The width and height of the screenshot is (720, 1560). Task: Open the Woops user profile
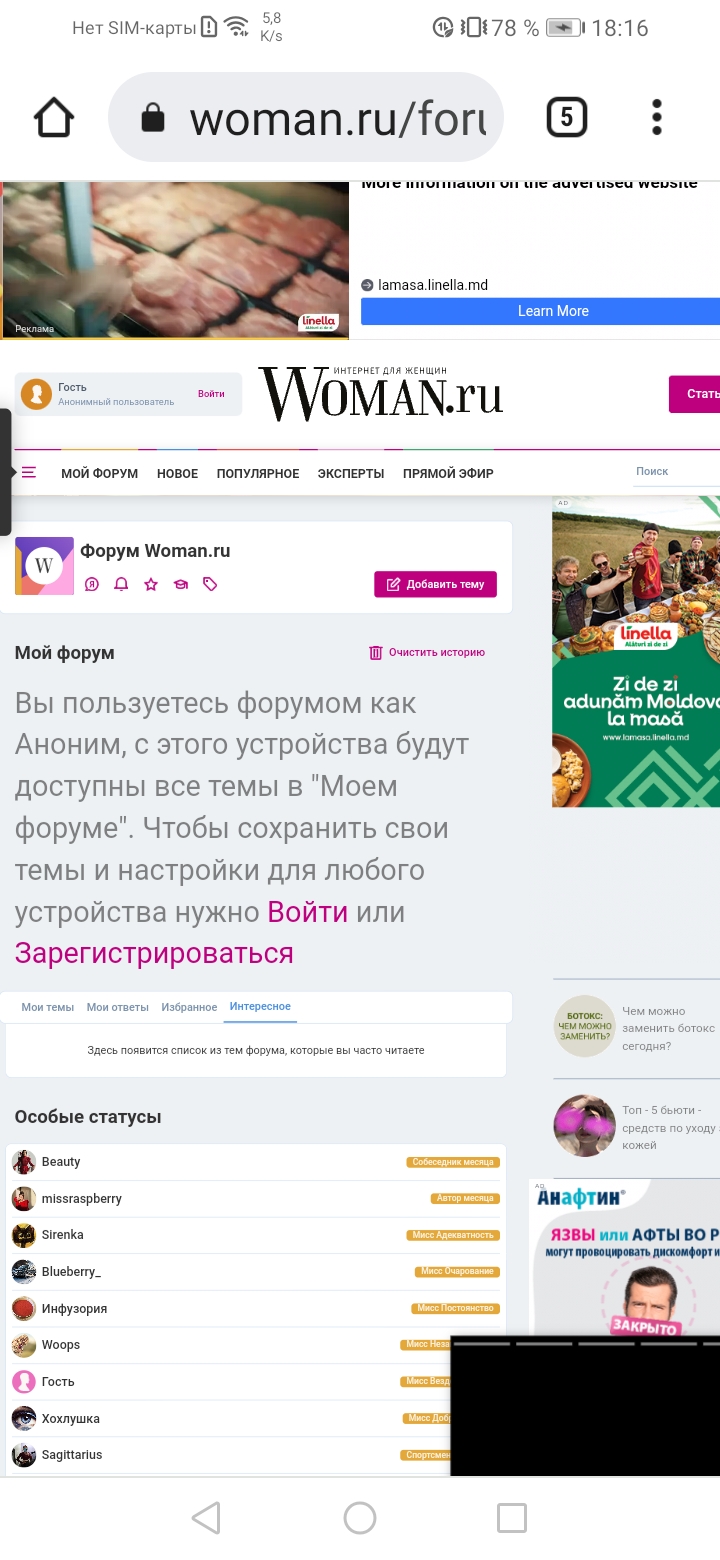[61, 1345]
